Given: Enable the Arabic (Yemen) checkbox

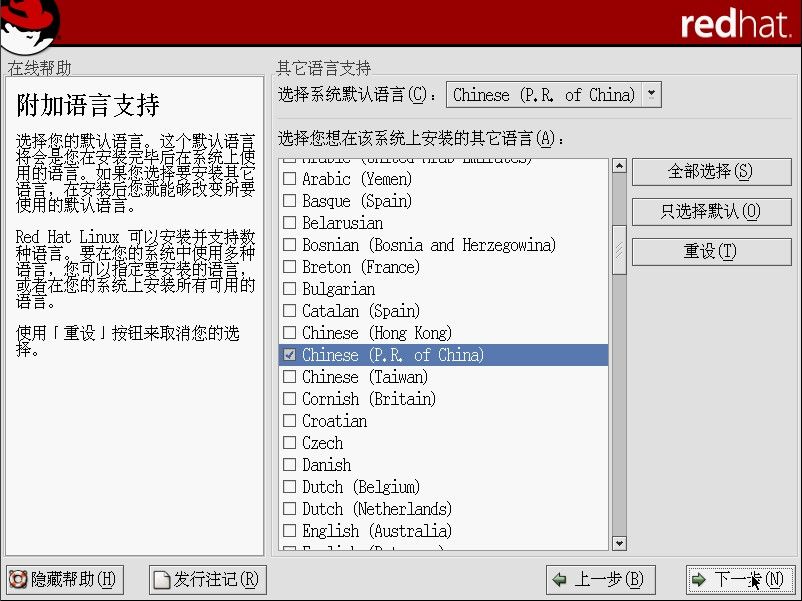Looking at the screenshot, I should coord(289,179).
